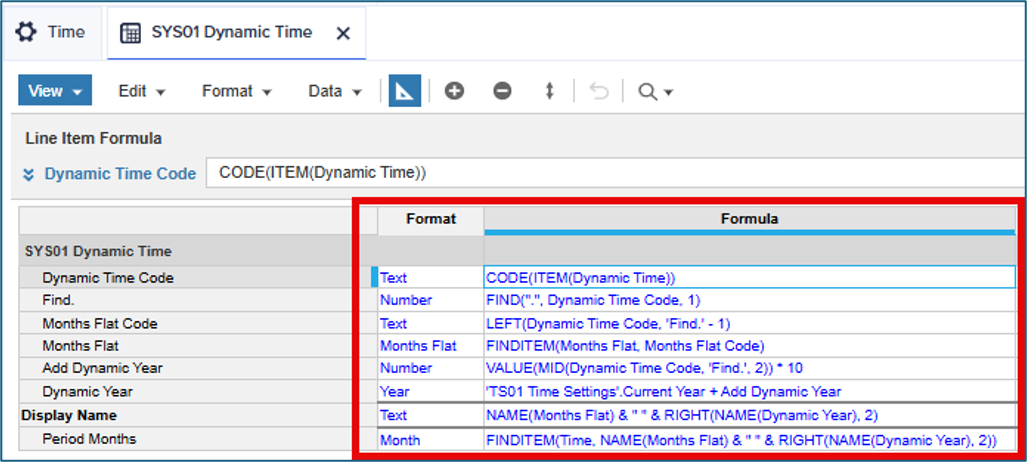Click the FIND formula cell
This screenshot has height=462, width=1028.
[x=749, y=301]
